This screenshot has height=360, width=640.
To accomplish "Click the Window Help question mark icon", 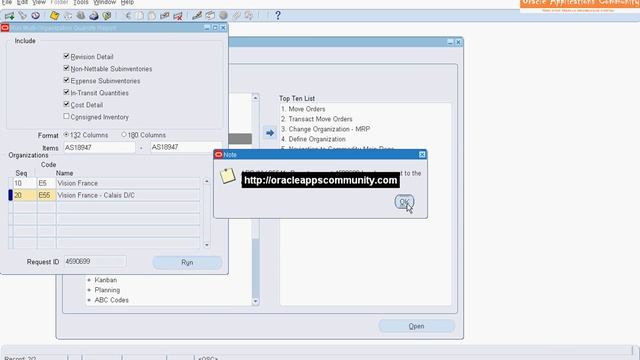I will click(x=278, y=16).
